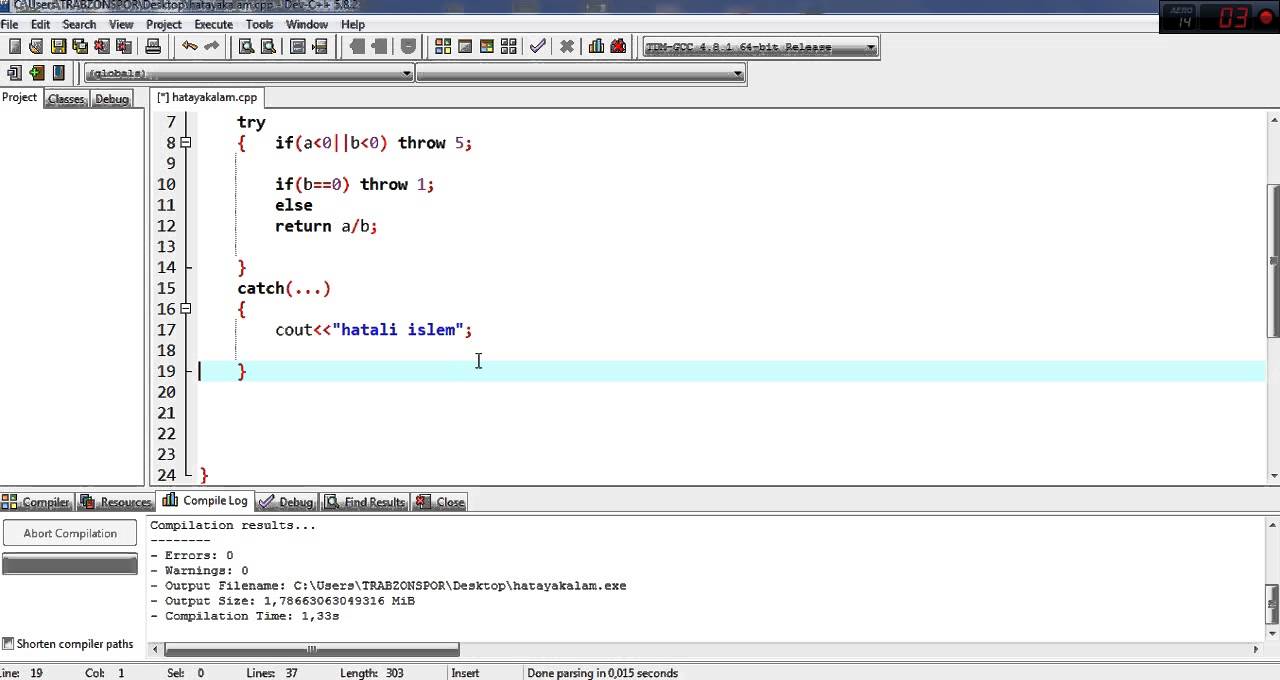Image resolution: width=1280 pixels, height=680 pixels.
Task: Open the Project menu
Action: tap(164, 24)
